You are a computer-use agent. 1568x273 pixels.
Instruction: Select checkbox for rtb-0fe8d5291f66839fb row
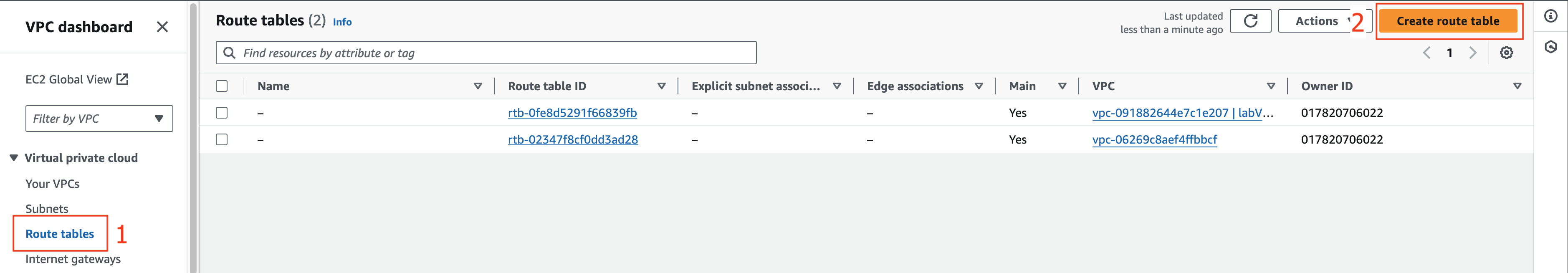tap(222, 113)
